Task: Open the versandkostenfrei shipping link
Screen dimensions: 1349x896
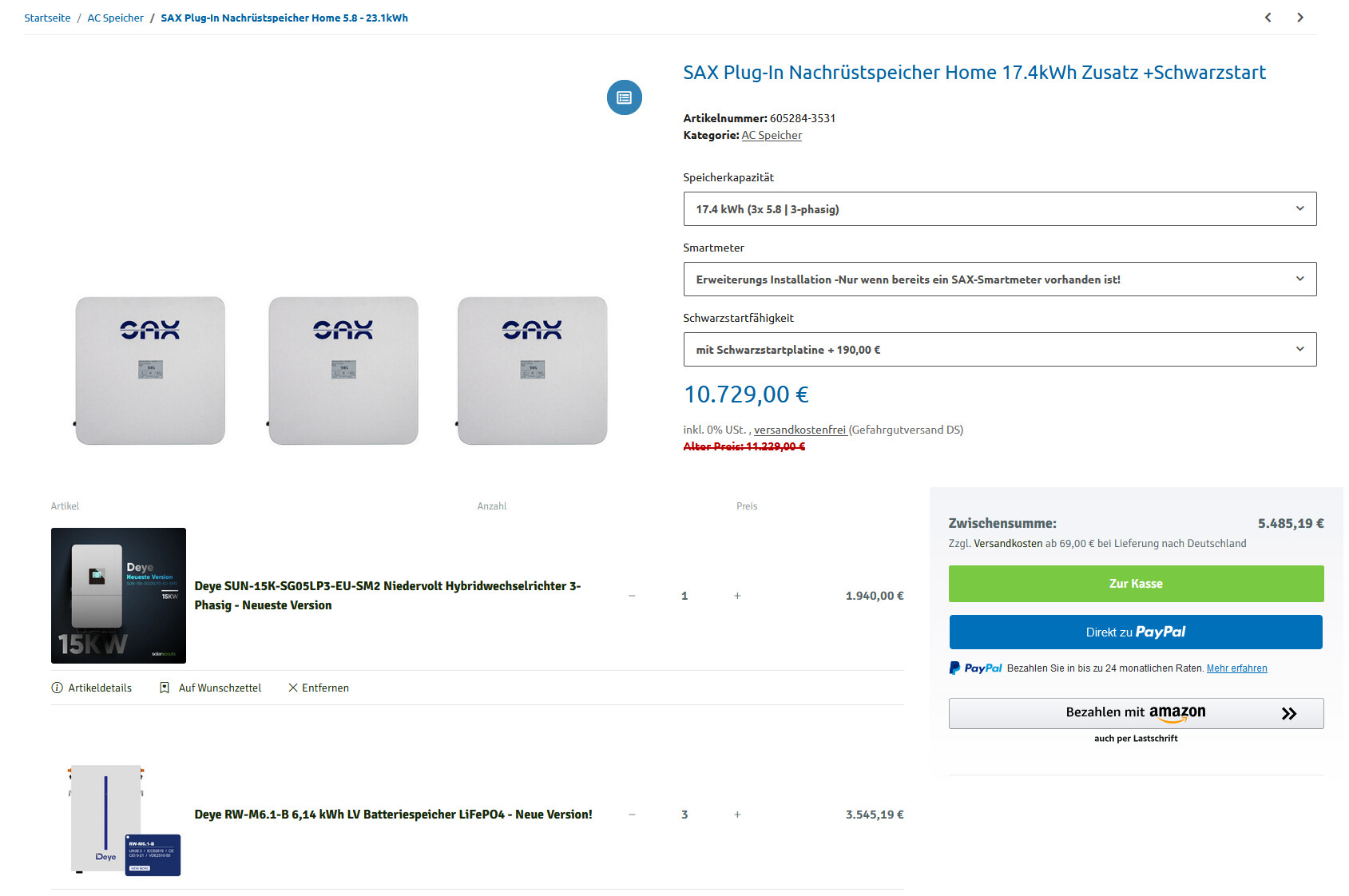Action: point(799,430)
